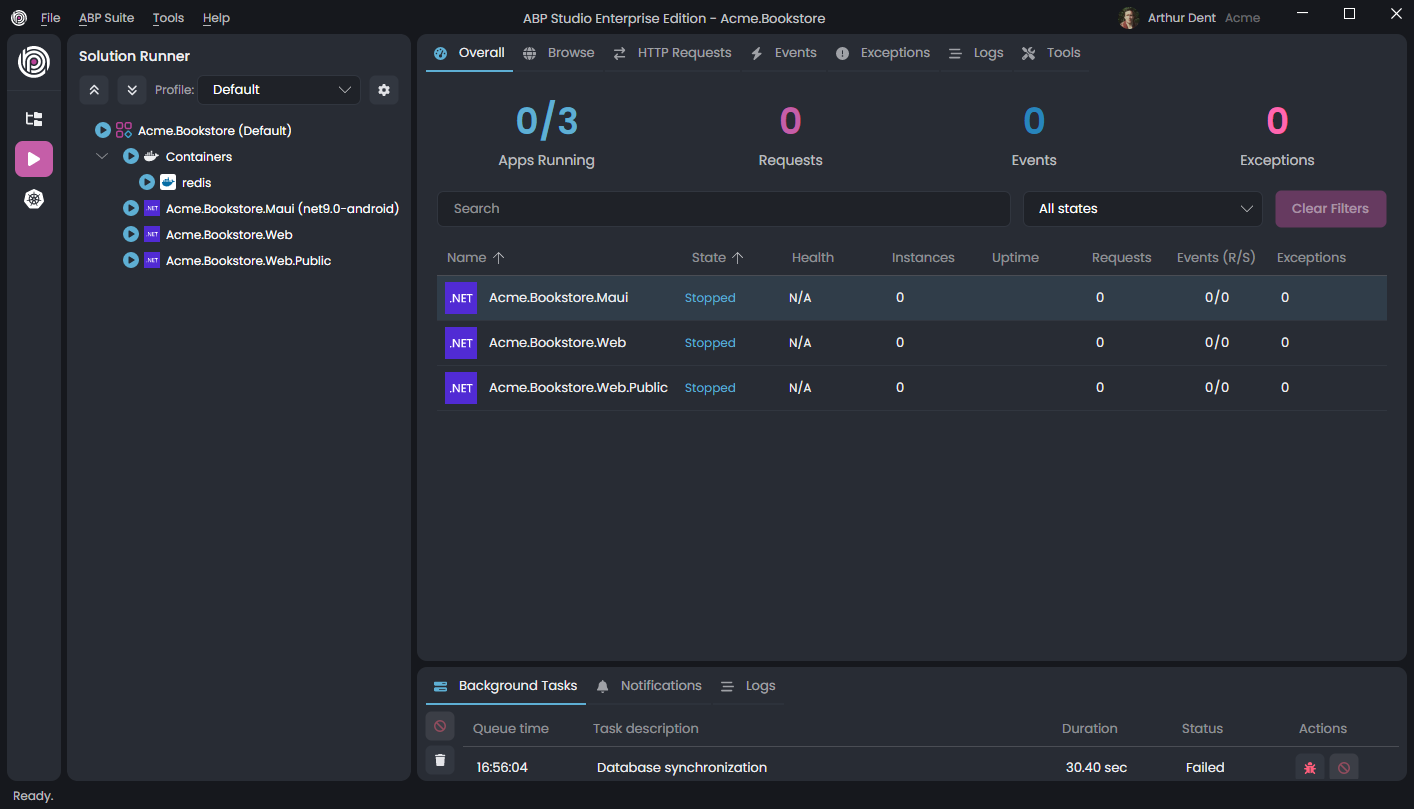Collapse the Containers tree node
Viewport: 1414px width, 809px height.
[101, 156]
